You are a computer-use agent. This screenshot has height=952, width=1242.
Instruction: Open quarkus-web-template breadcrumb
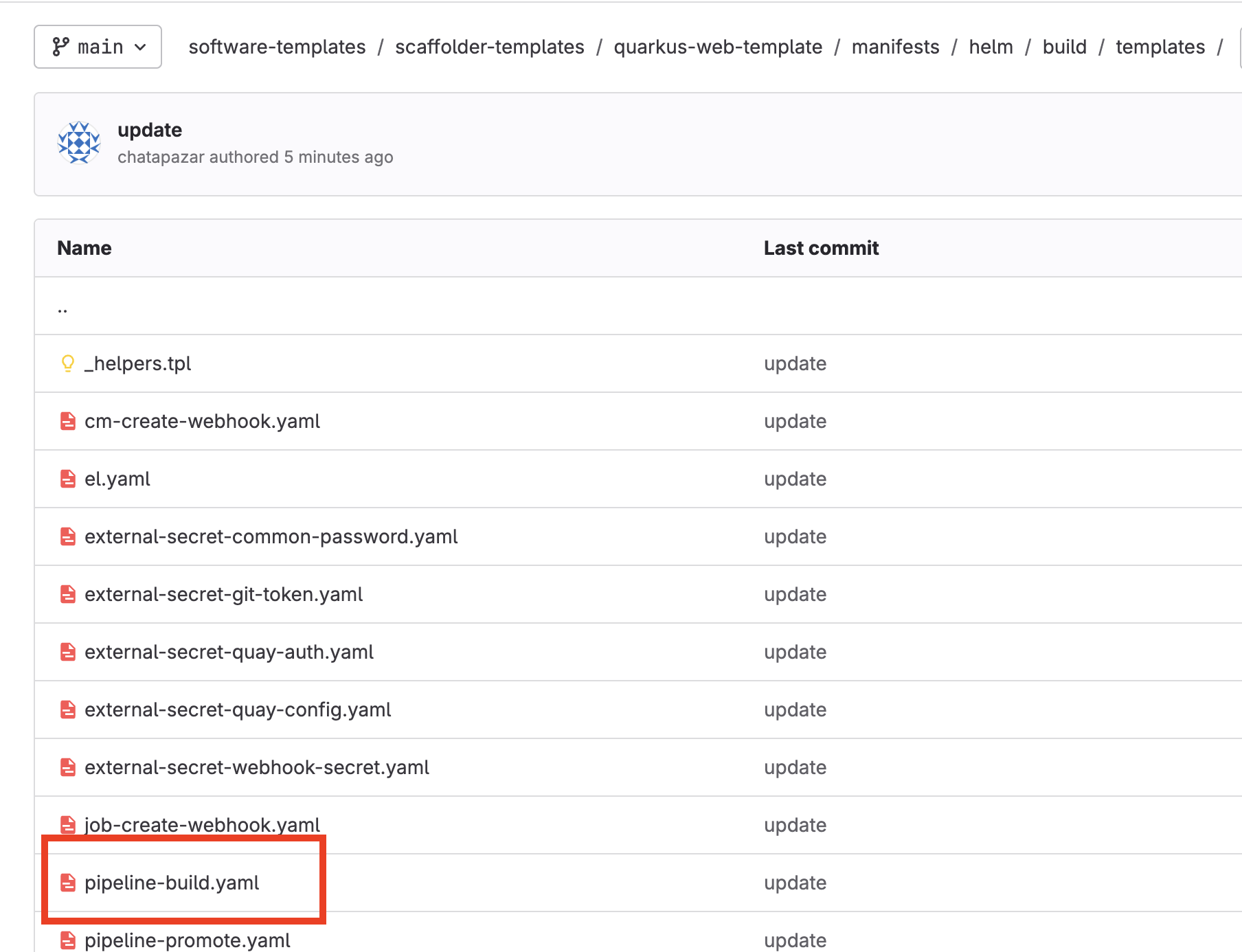pos(718,47)
